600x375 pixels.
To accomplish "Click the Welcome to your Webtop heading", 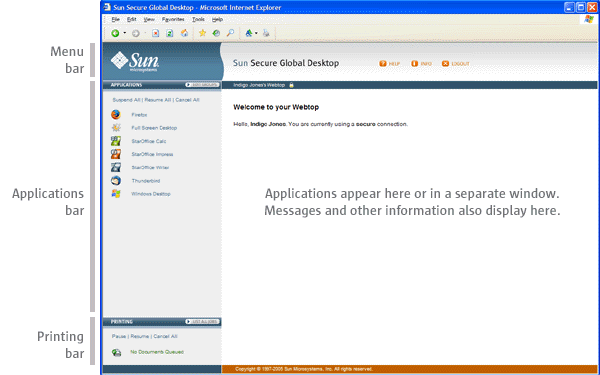I will click(276, 107).
